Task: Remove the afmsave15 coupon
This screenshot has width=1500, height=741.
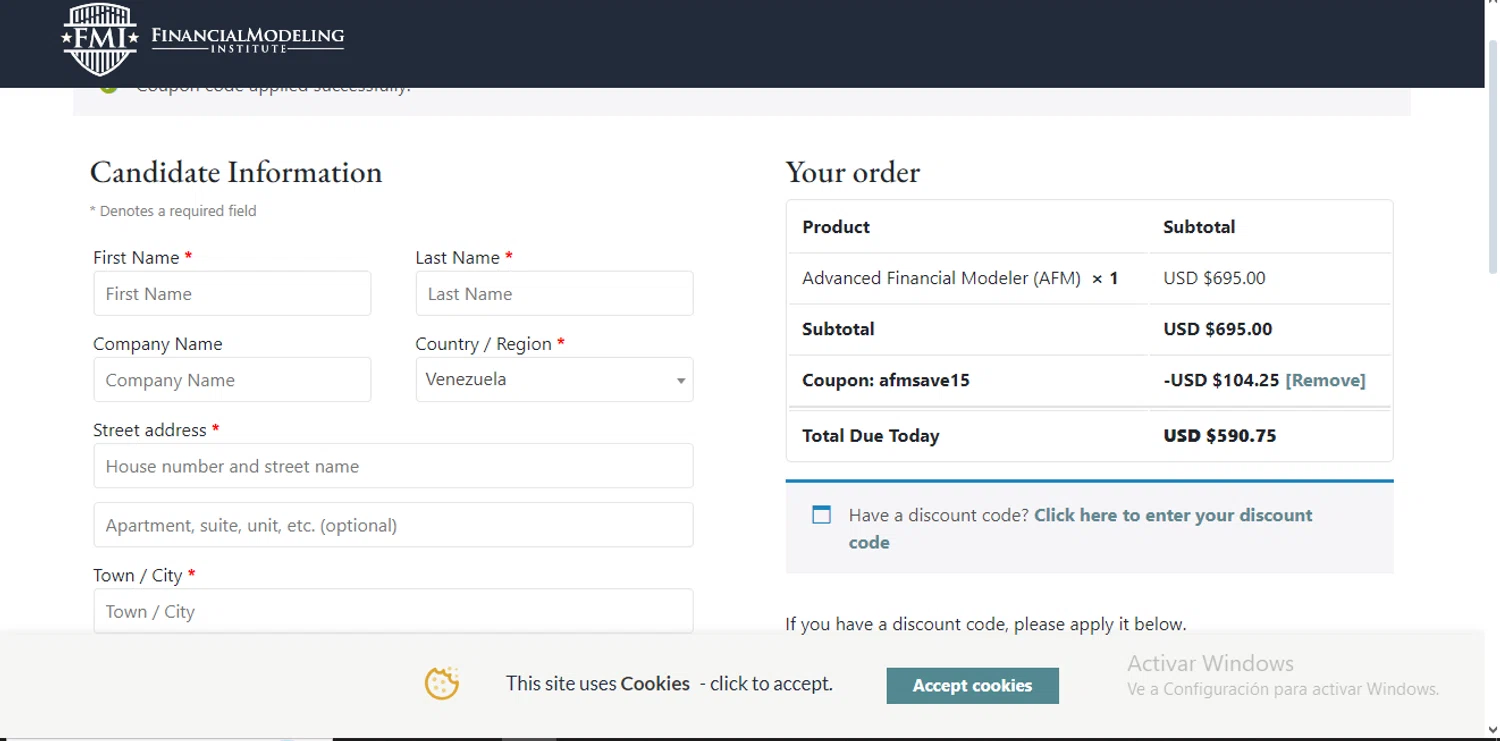Action: [x=1325, y=380]
